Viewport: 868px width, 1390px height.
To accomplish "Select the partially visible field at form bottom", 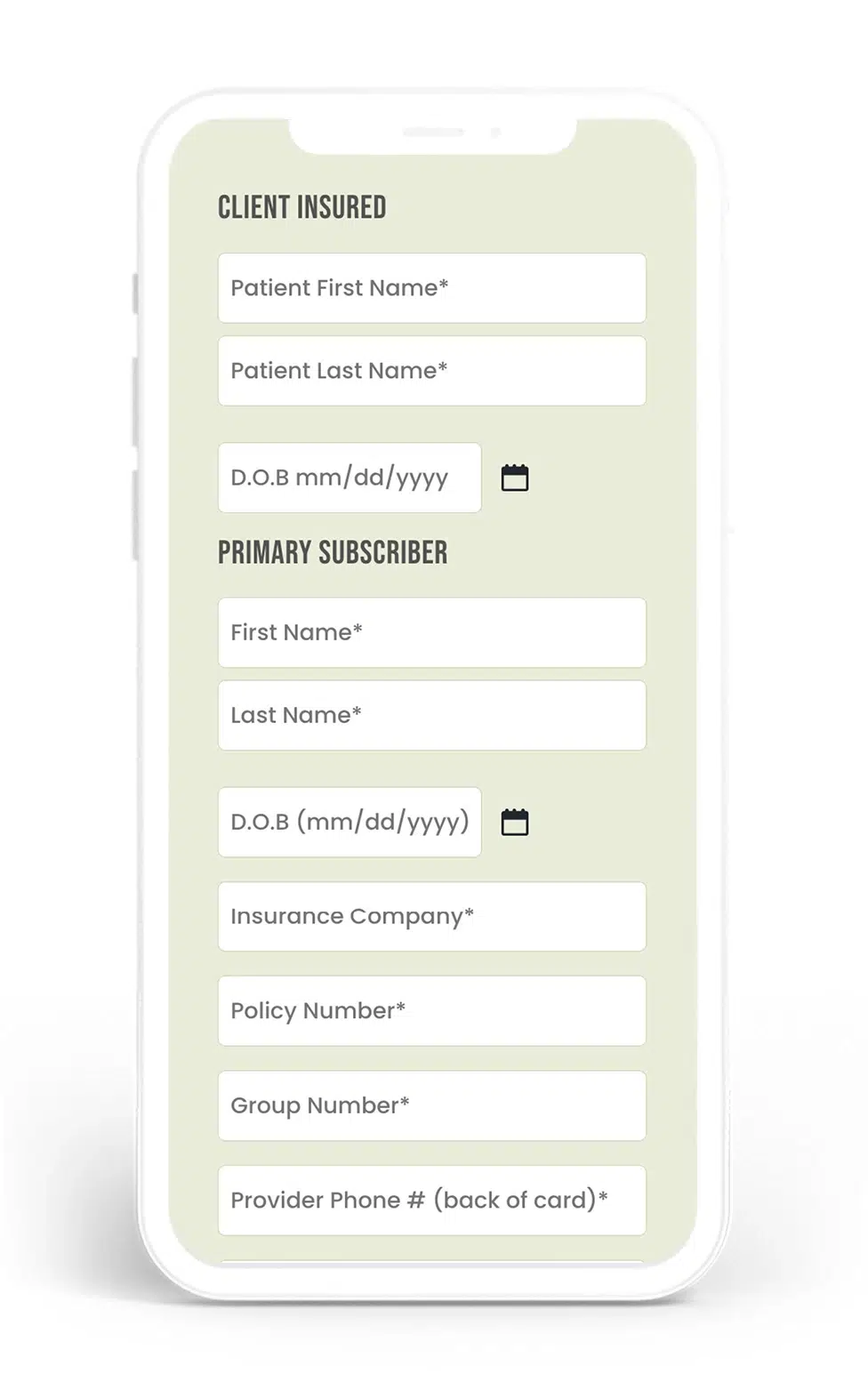I will click(432, 1263).
